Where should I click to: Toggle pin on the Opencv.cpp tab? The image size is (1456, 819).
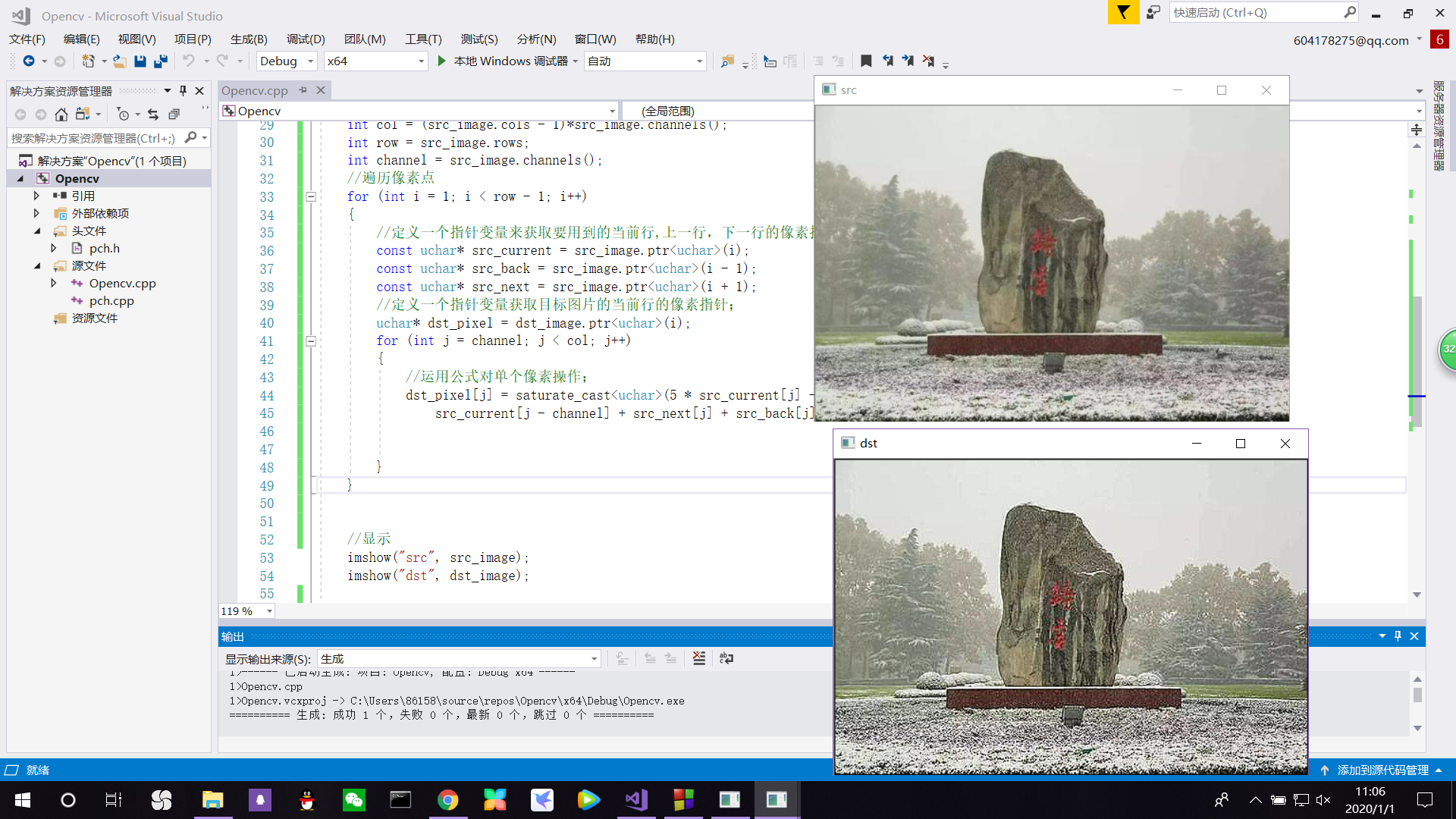[303, 90]
